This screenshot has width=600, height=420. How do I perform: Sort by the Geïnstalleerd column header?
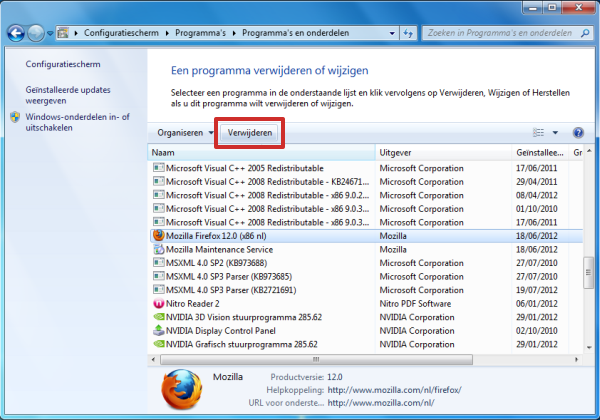point(540,153)
